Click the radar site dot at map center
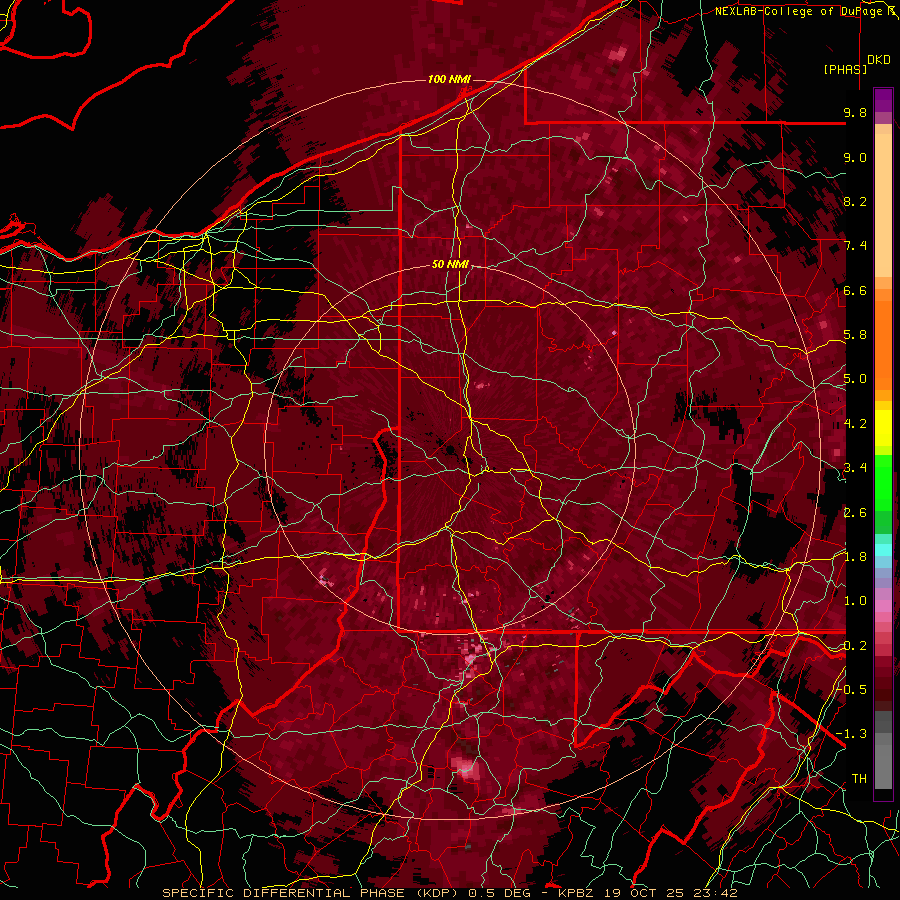The width and height of the screenshot is (900, 900). tap(451, 449)
